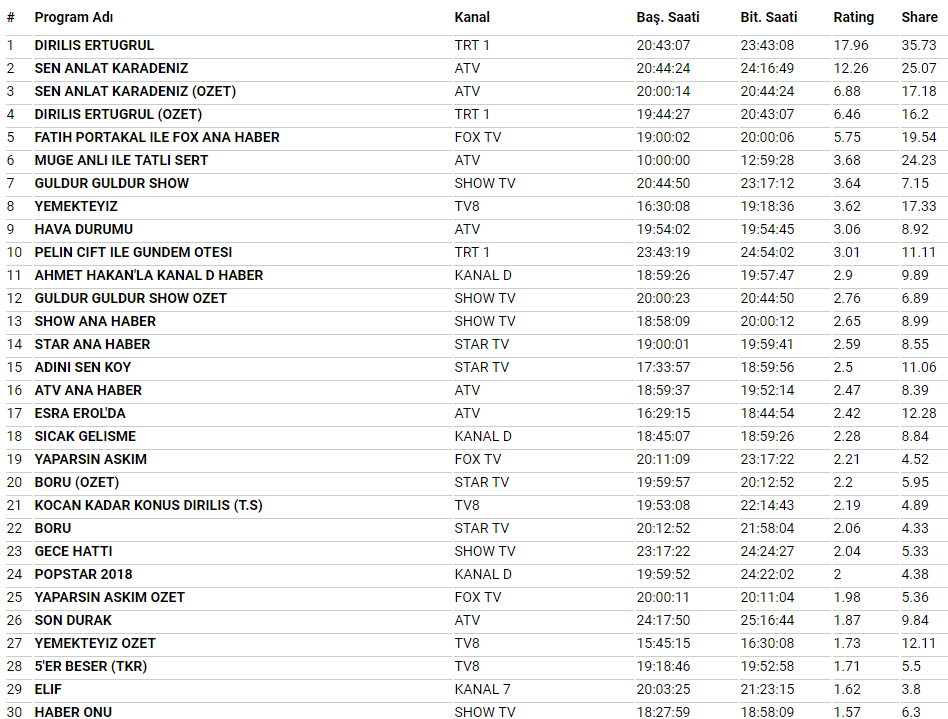Click the Program Adı column header
The image size is (948, 719).
point(72,17)
